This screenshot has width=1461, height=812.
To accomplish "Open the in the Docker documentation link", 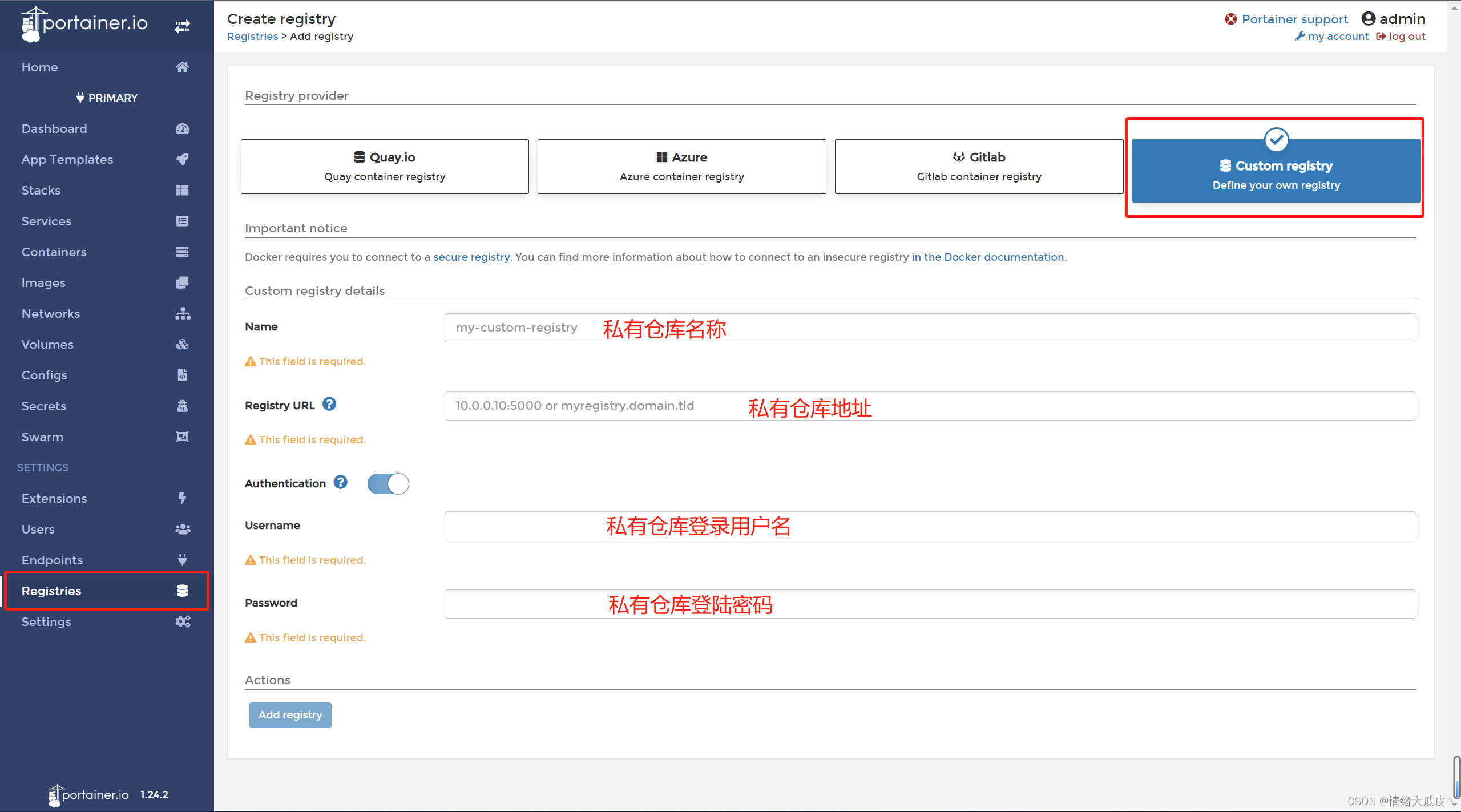I will 988,257.
